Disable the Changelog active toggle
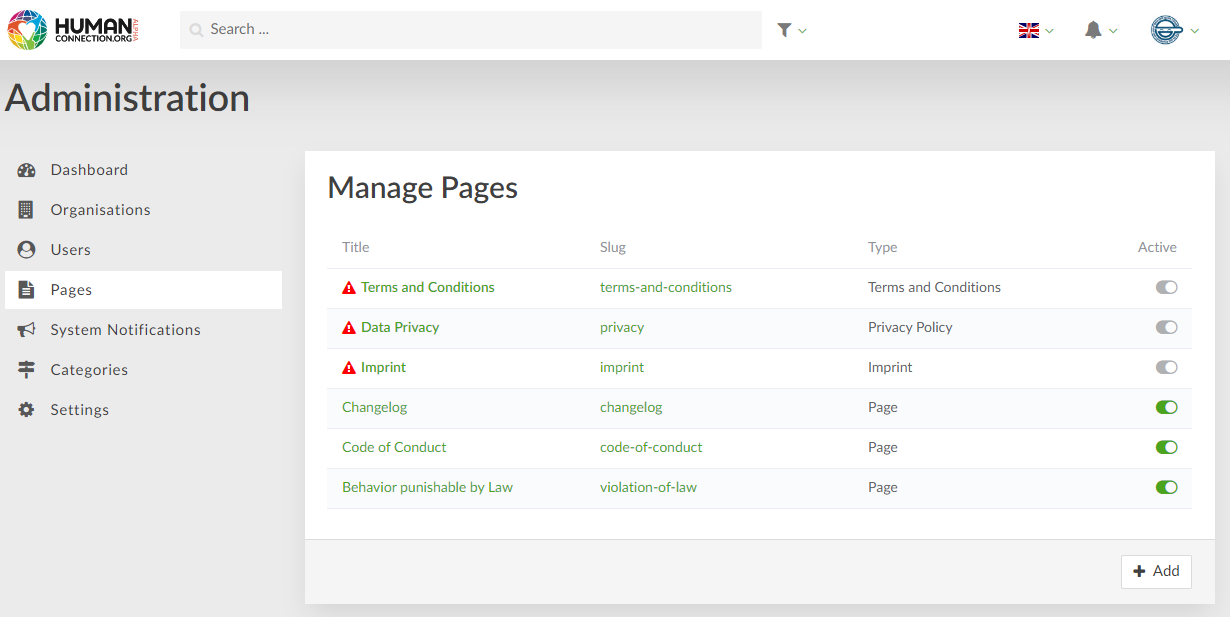 pos(1166,407)
